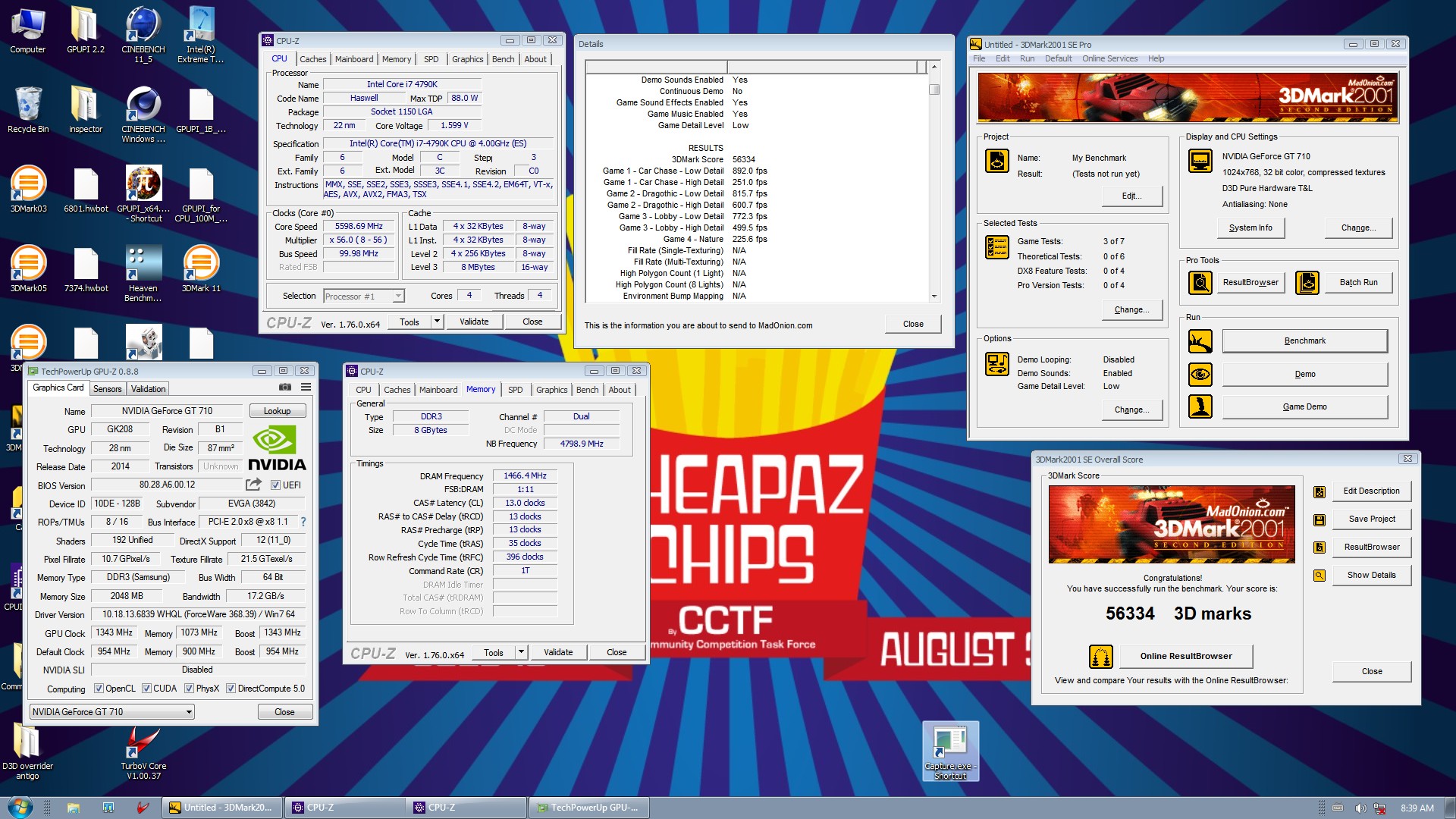1456x819 pixels.
Task: Launch 3DMark 11 desktop shortcut
Action: 201,269
